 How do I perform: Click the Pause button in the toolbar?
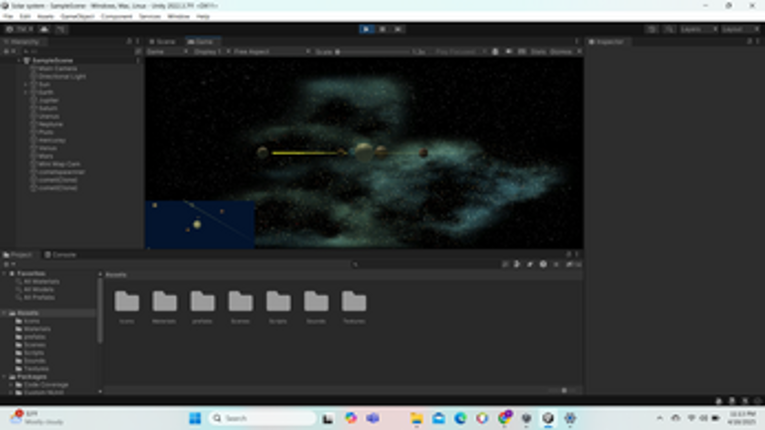pos(382,29)
